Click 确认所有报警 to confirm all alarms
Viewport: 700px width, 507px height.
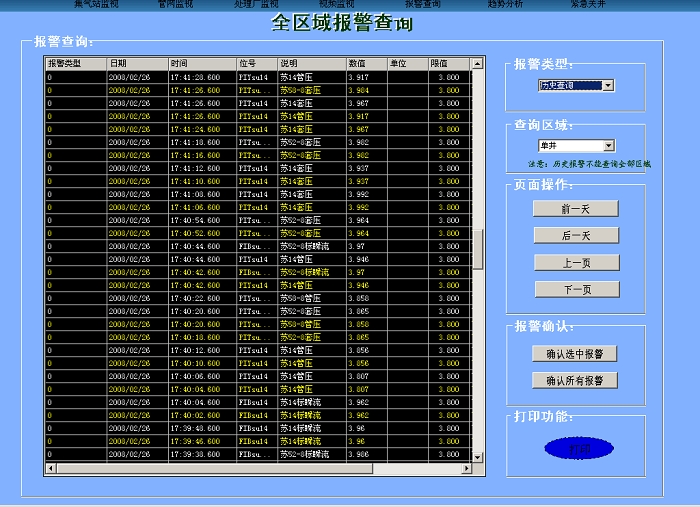click(575, 380)
